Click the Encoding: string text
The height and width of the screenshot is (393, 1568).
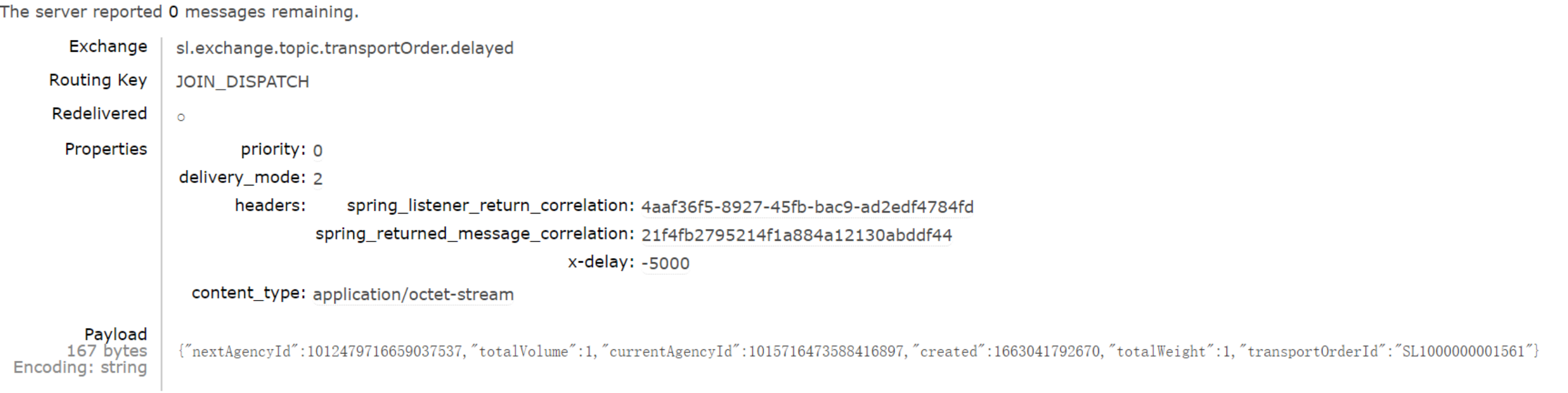pos(80,367)
